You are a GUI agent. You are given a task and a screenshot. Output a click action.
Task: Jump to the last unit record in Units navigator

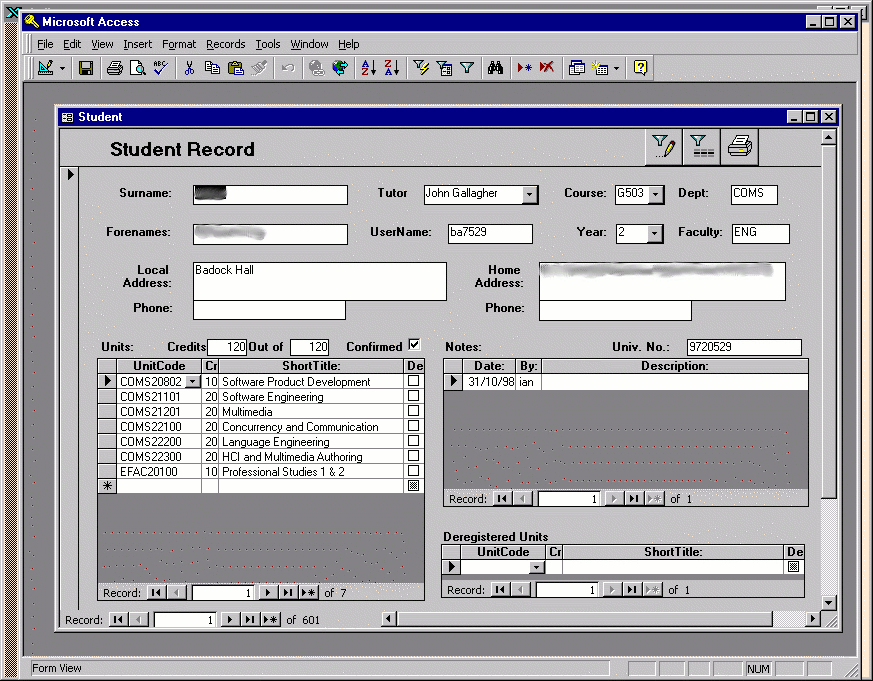tap(288, 593)
